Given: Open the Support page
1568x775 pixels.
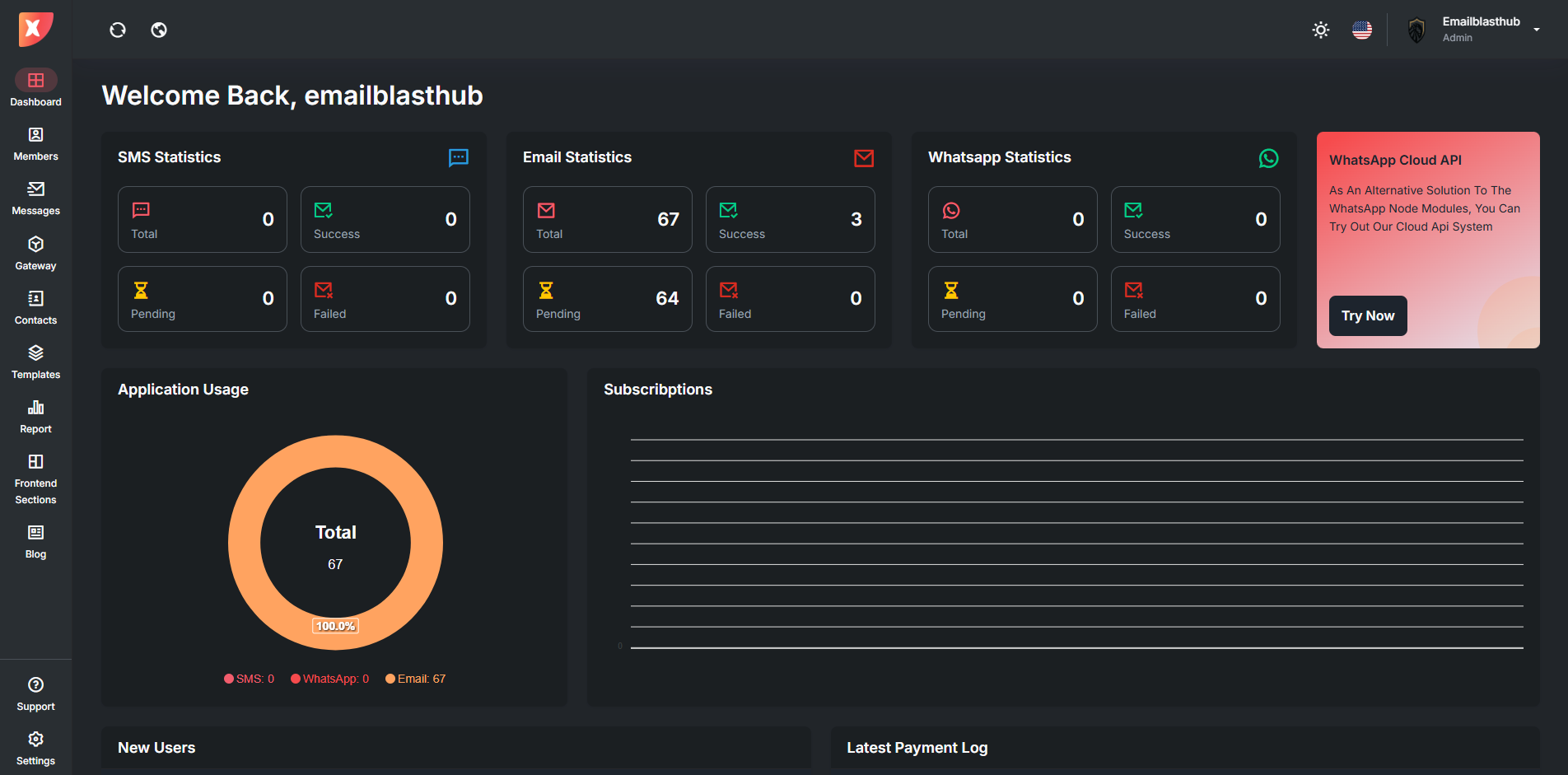Looking at the screenshot, I should pyautogui.click(x=35, y=694).
